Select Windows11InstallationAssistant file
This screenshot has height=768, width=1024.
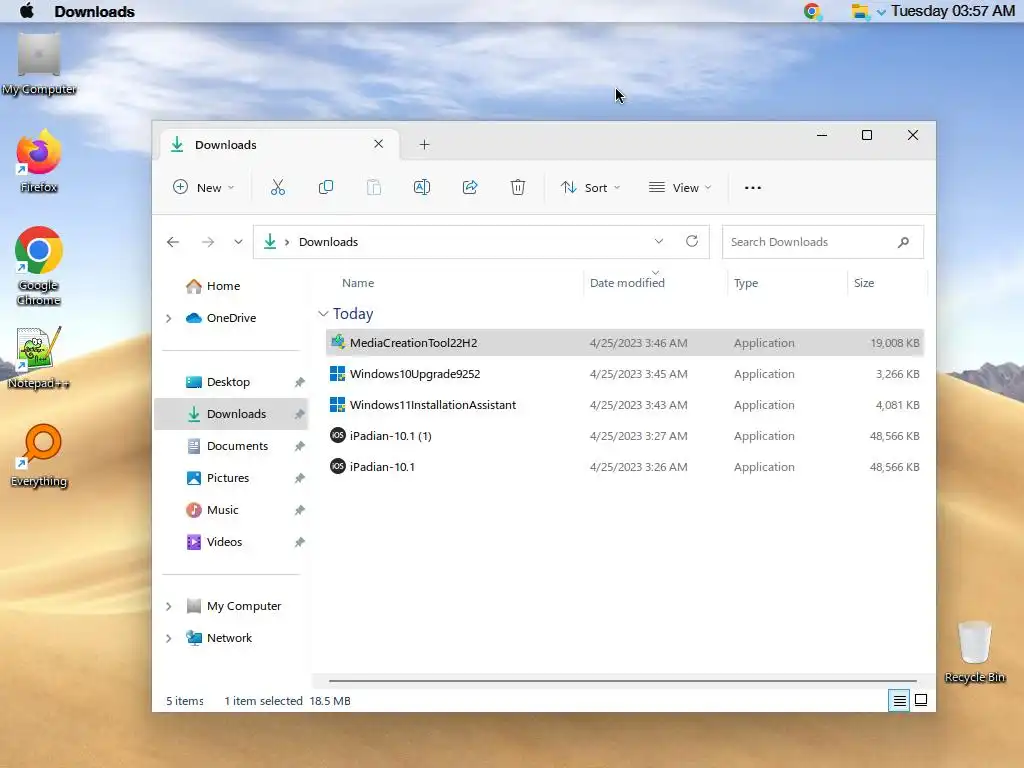pos(624,405)
